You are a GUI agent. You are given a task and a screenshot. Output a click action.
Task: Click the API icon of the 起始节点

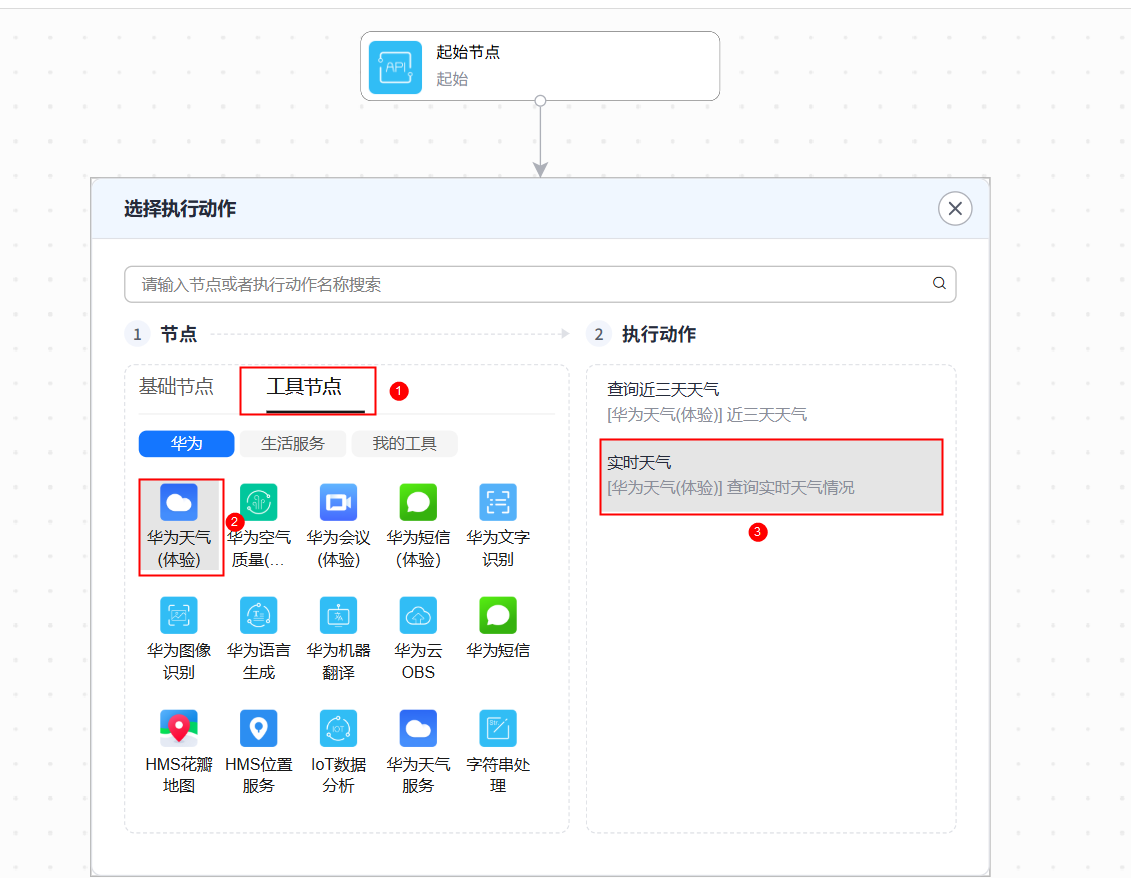click(395, 67)
